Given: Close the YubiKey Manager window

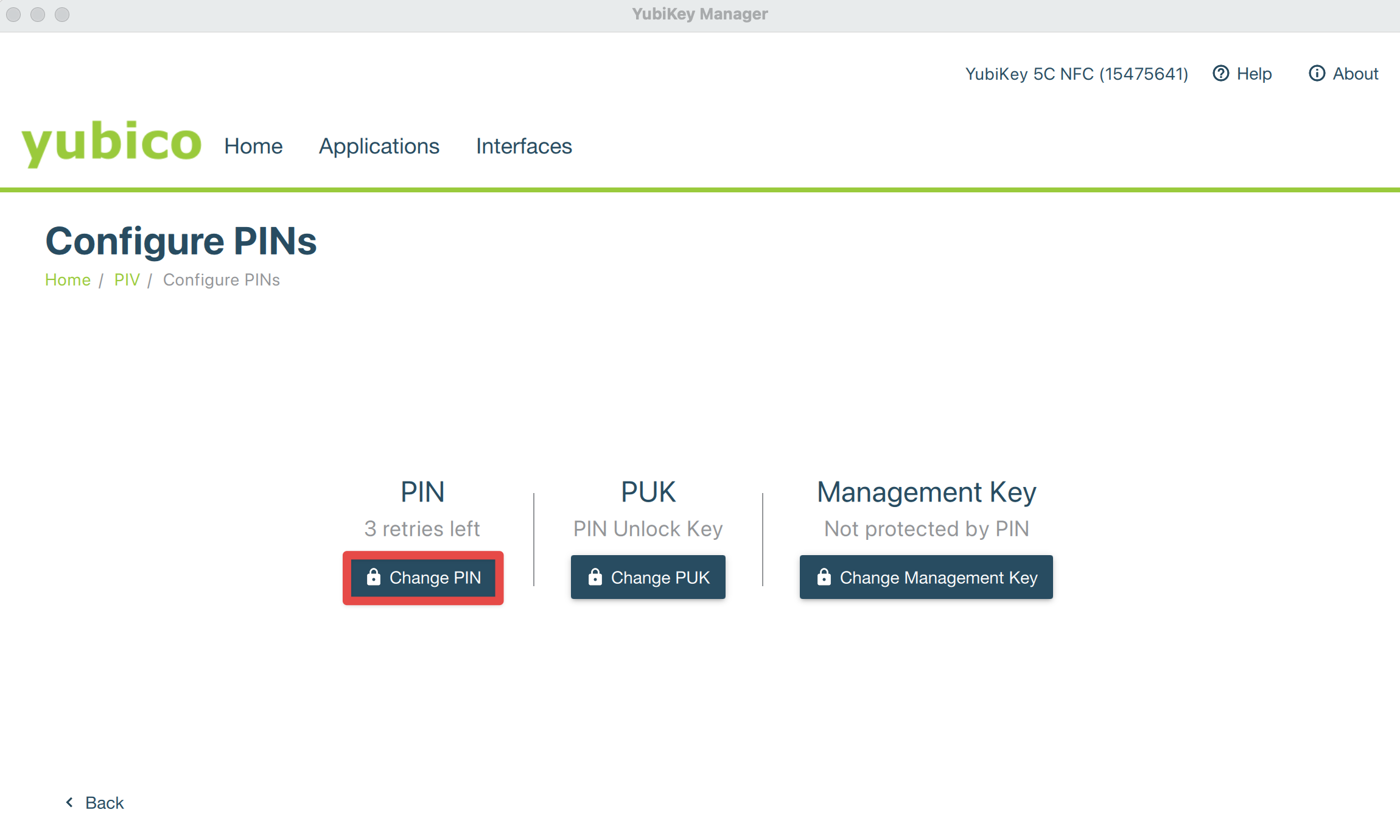Looking at the screenshot, I should pyautogui.click(x=13, y=14).
